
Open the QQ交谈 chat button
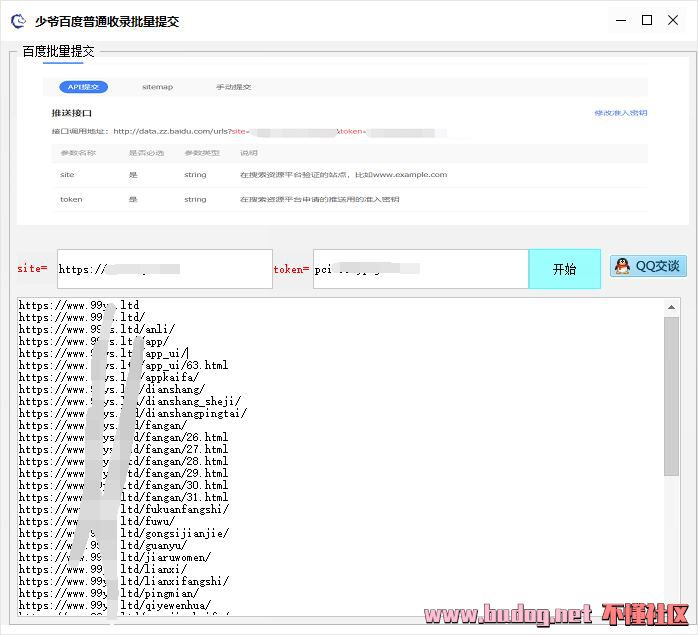[x=648, y=266]
